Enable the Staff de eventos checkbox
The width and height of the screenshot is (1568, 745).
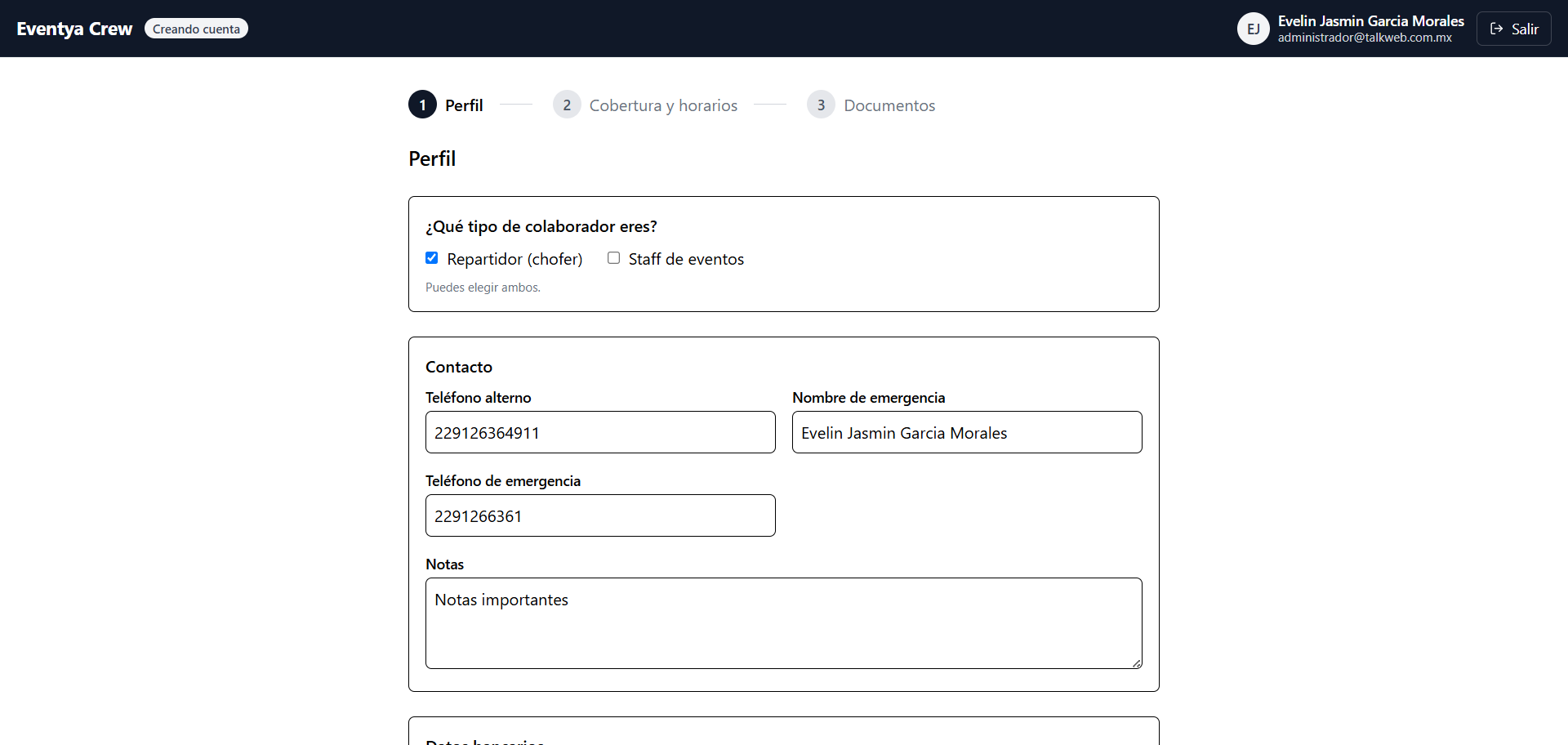(614, 257)
